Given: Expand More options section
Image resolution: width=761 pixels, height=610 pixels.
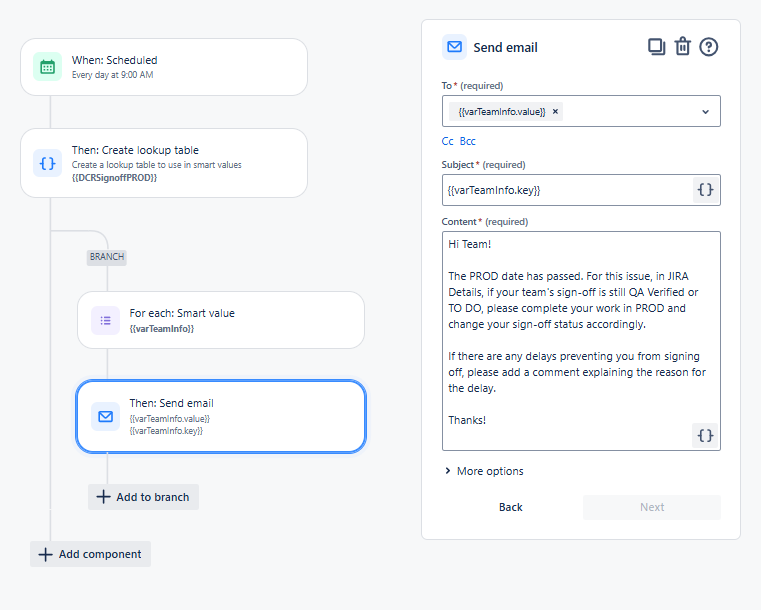Looking at the screenshot, I should [484, 471].
